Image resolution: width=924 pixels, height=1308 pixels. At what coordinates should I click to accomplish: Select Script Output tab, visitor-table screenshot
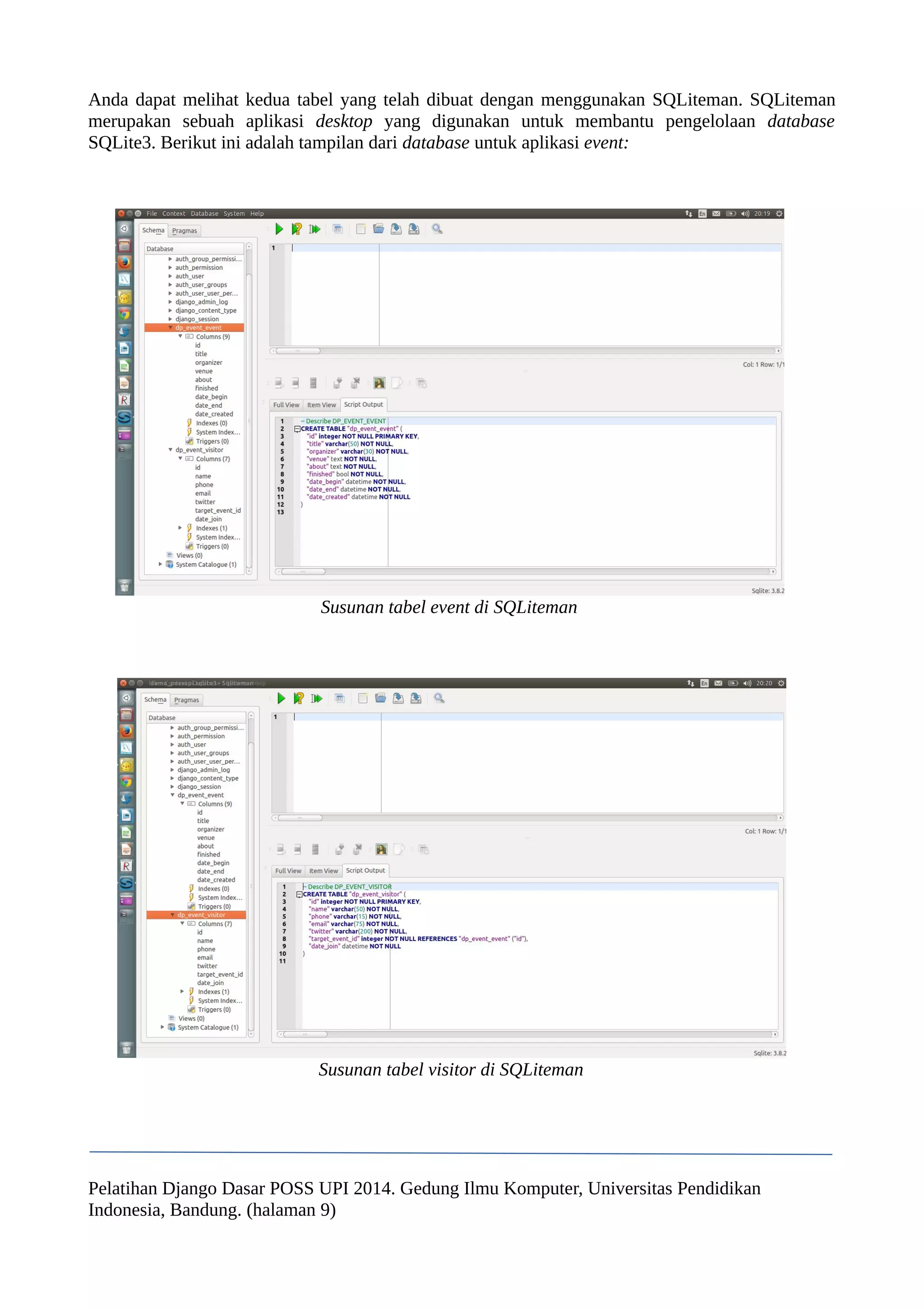coord(365,871)
